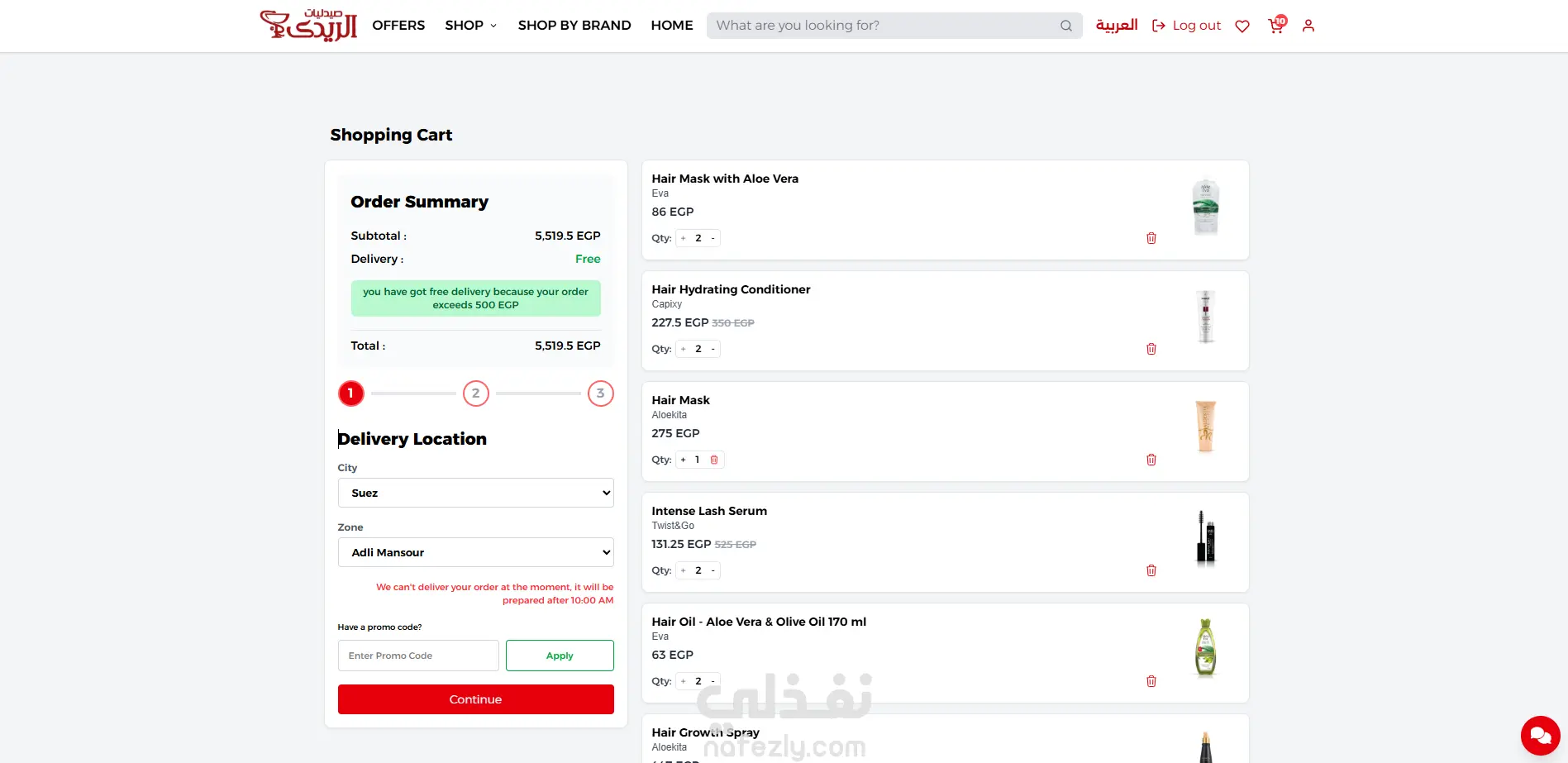
Task: Open the user account profile icon
Action: 1308,26
